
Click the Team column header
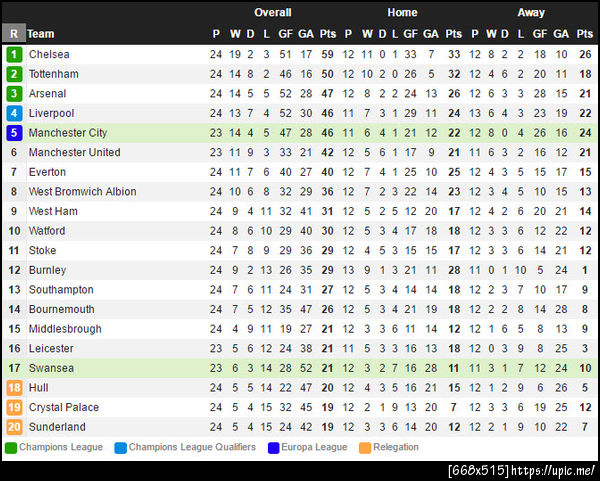[41, 34]
